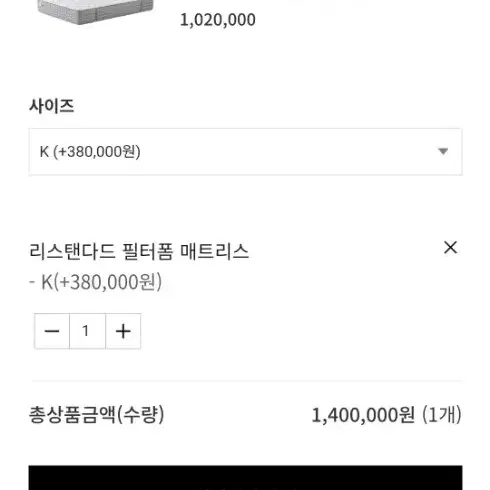
Task: Click the 리스탠다드 필터폼 매트리스 product name
Action: pos(139,251)
